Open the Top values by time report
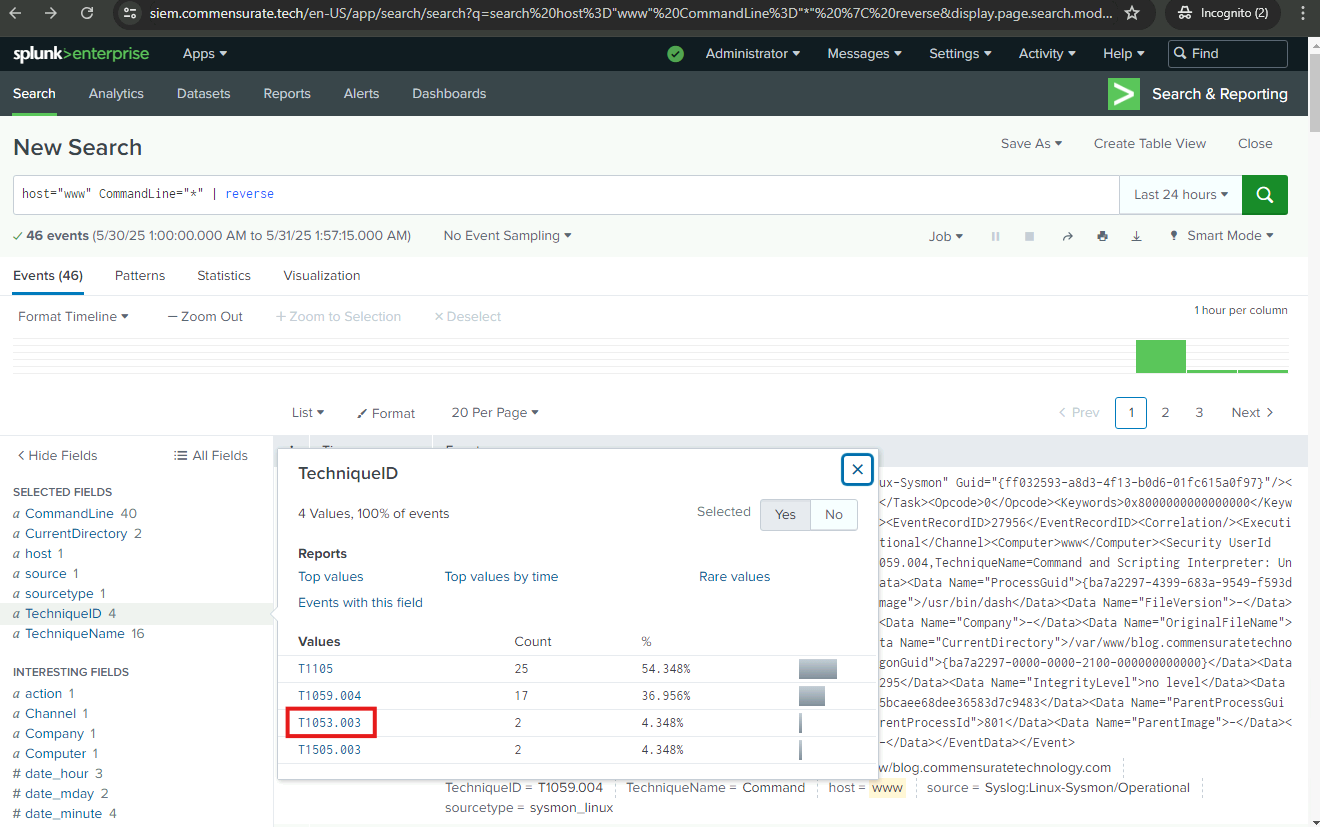This screenshot has width=1320, height=827. click(x=501, y=577)
